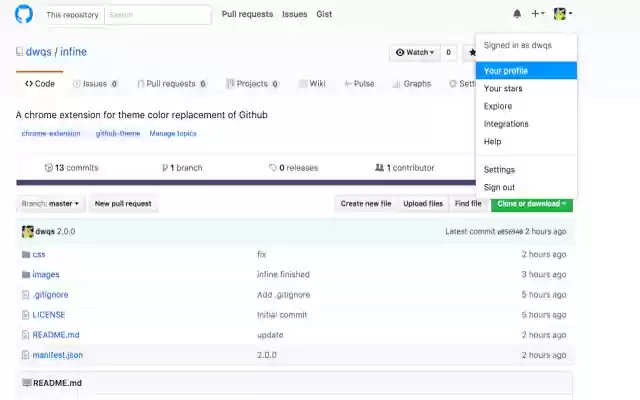Viewport: 640px width, 400px height.
Task: Click the watchers count 0
Action: pyautogui.click(x=449, y=52)
